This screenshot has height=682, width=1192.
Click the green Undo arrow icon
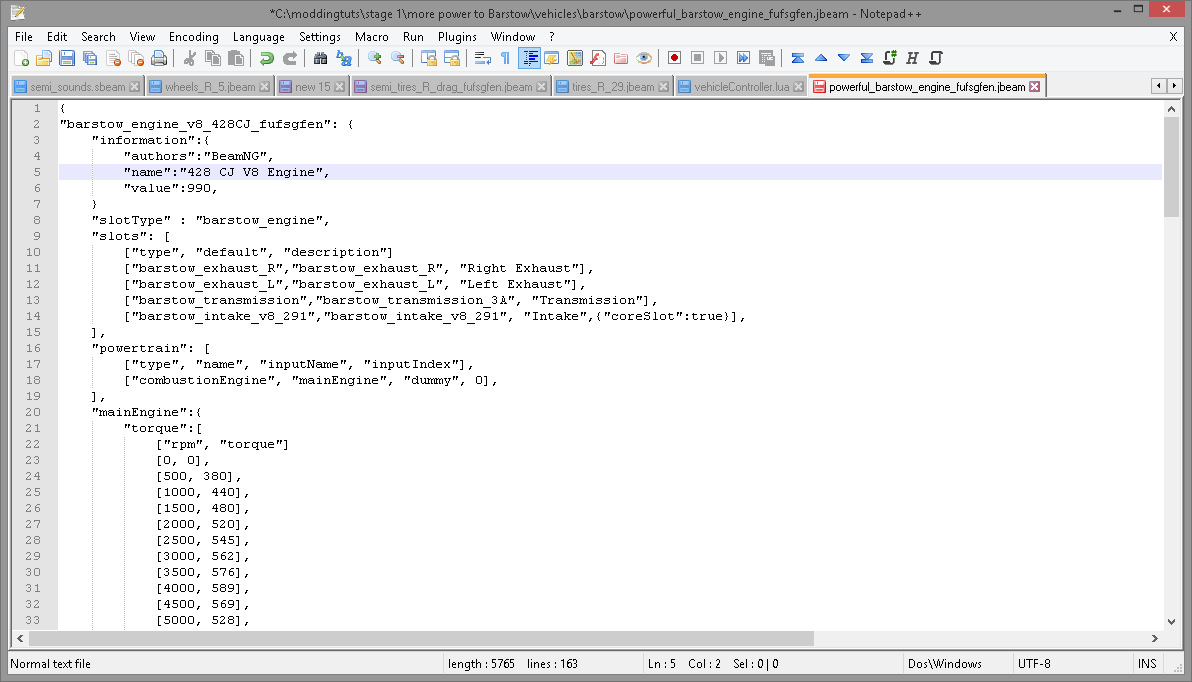pyautogui.click(x=267, y=59)
